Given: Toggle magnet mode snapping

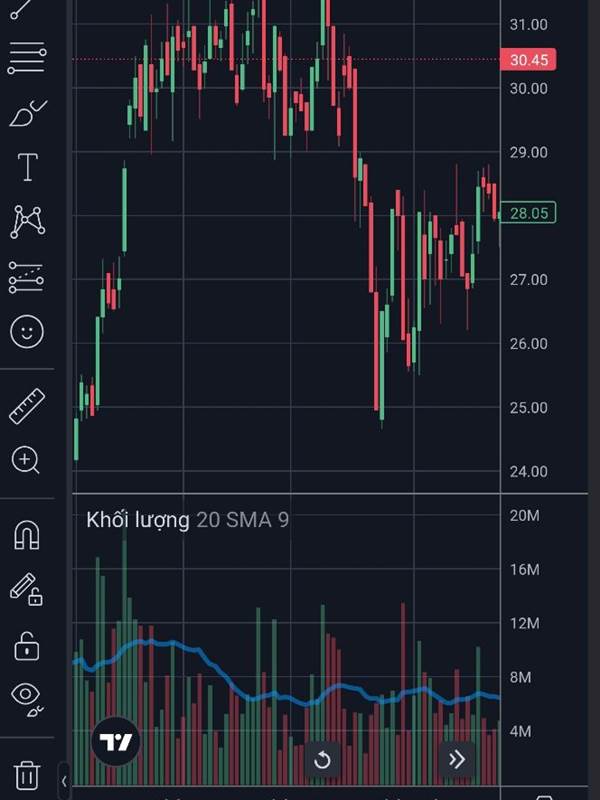Looking at the screenshot, I should tap(27, 536).
